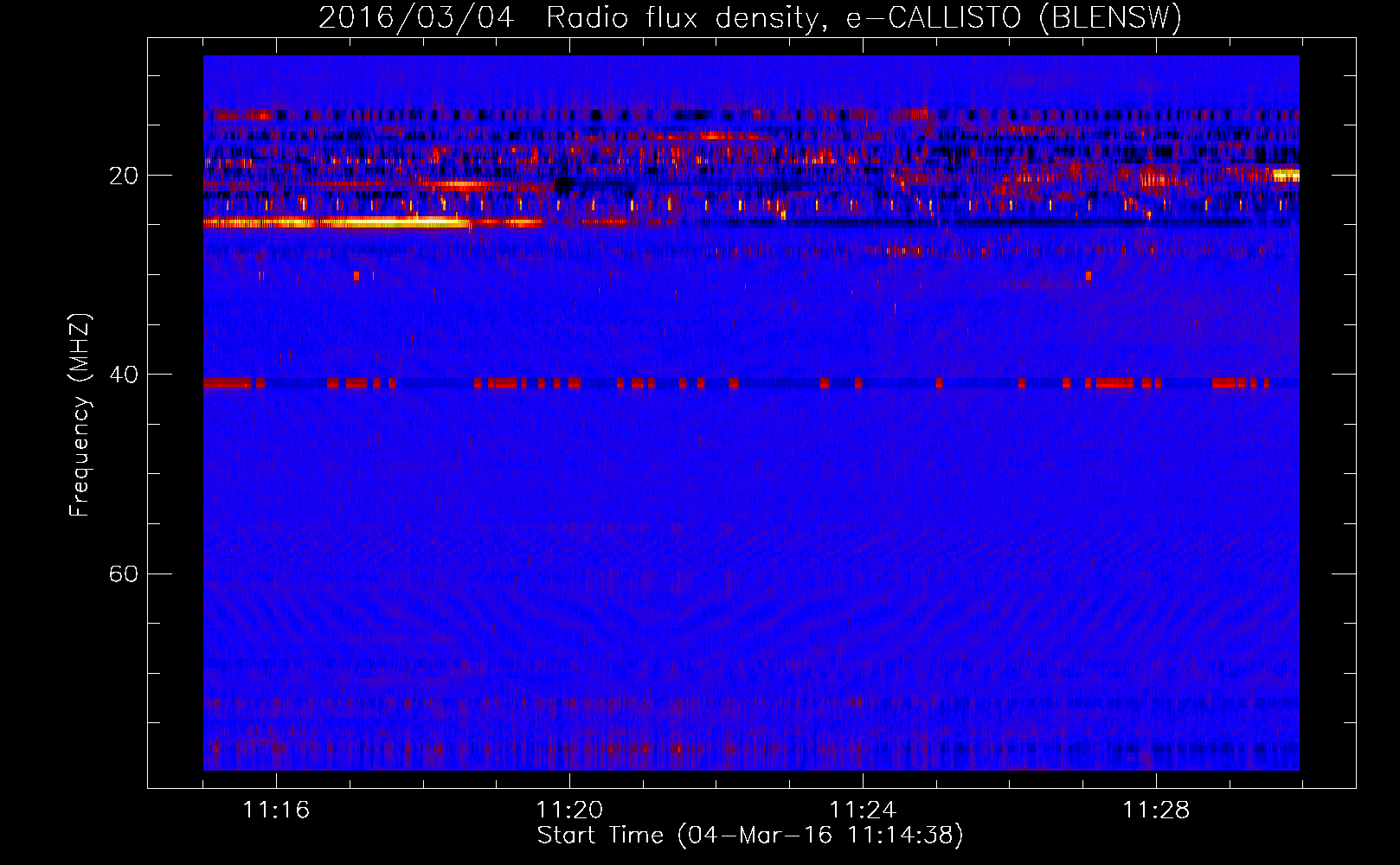1400x865 pixels.
Task: Select the 40 MHz frequency tick label
Action: 124,375
